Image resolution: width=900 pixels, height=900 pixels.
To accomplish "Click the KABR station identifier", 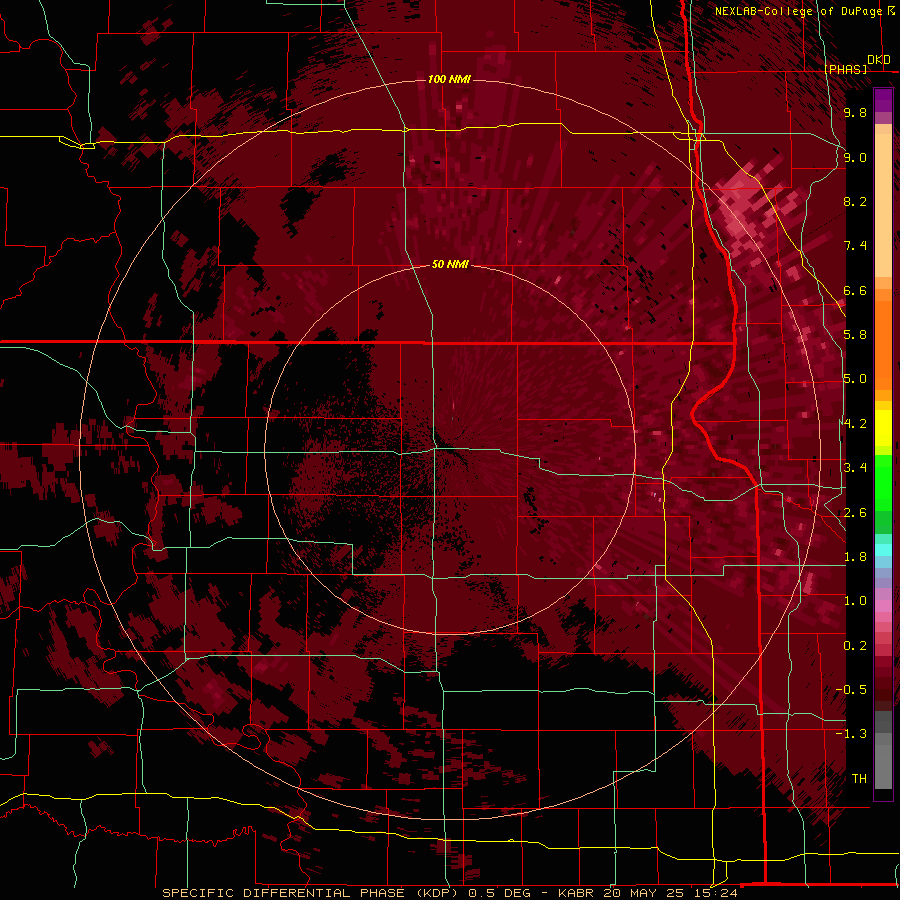I will click(x=577, y=893).
